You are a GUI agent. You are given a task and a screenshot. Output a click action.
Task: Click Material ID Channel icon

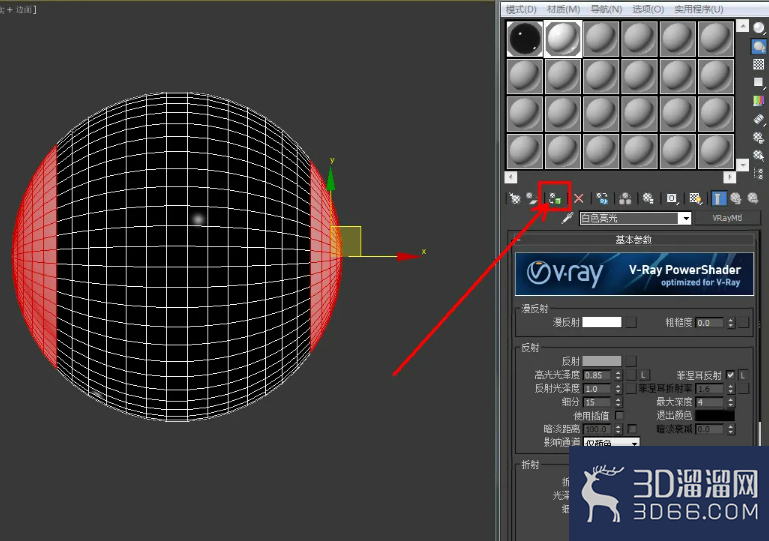coord(671,198)
